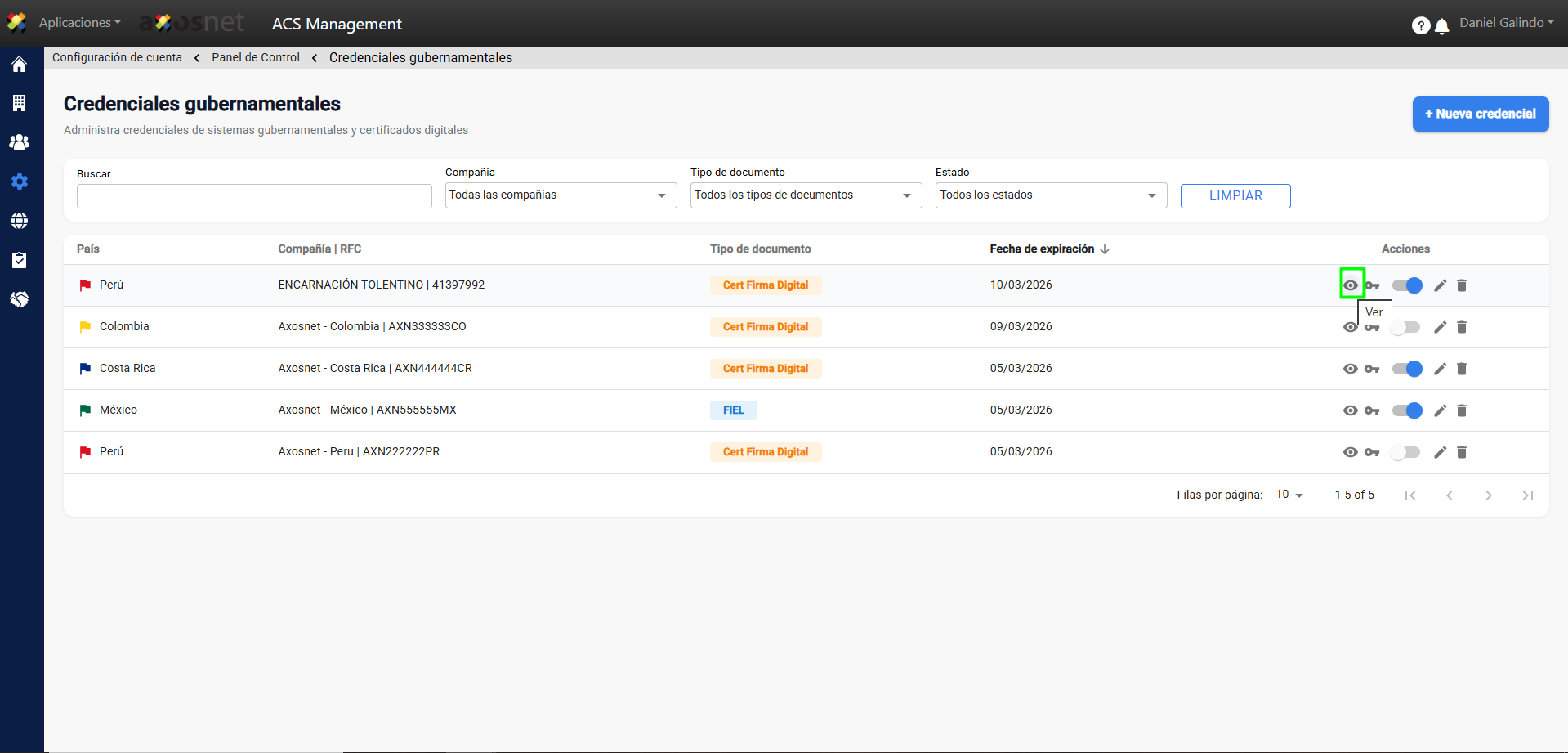Click the handshake icon in sidebar
Screen dimensions: 1568x753
20,299
